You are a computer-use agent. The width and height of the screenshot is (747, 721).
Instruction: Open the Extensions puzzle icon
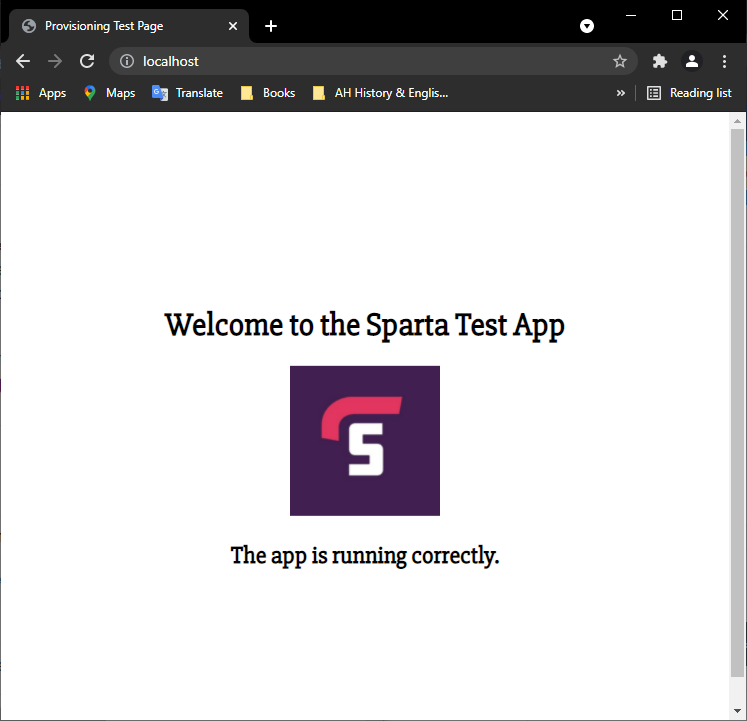click(x=659, y=61)
